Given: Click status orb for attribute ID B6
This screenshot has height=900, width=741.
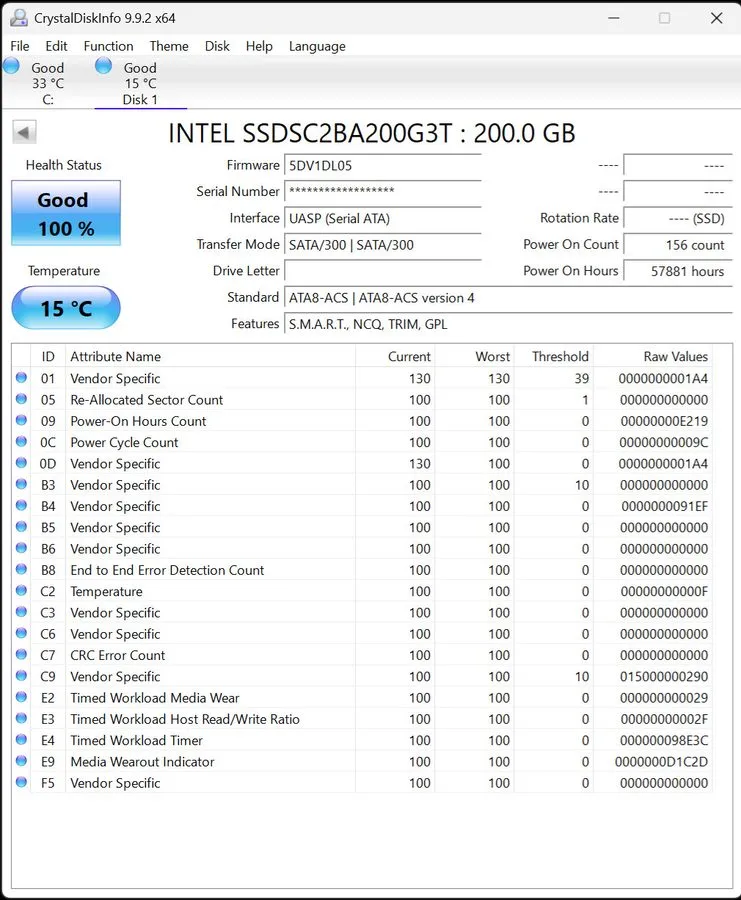Looking at the screenshot, I should [21, 548].
